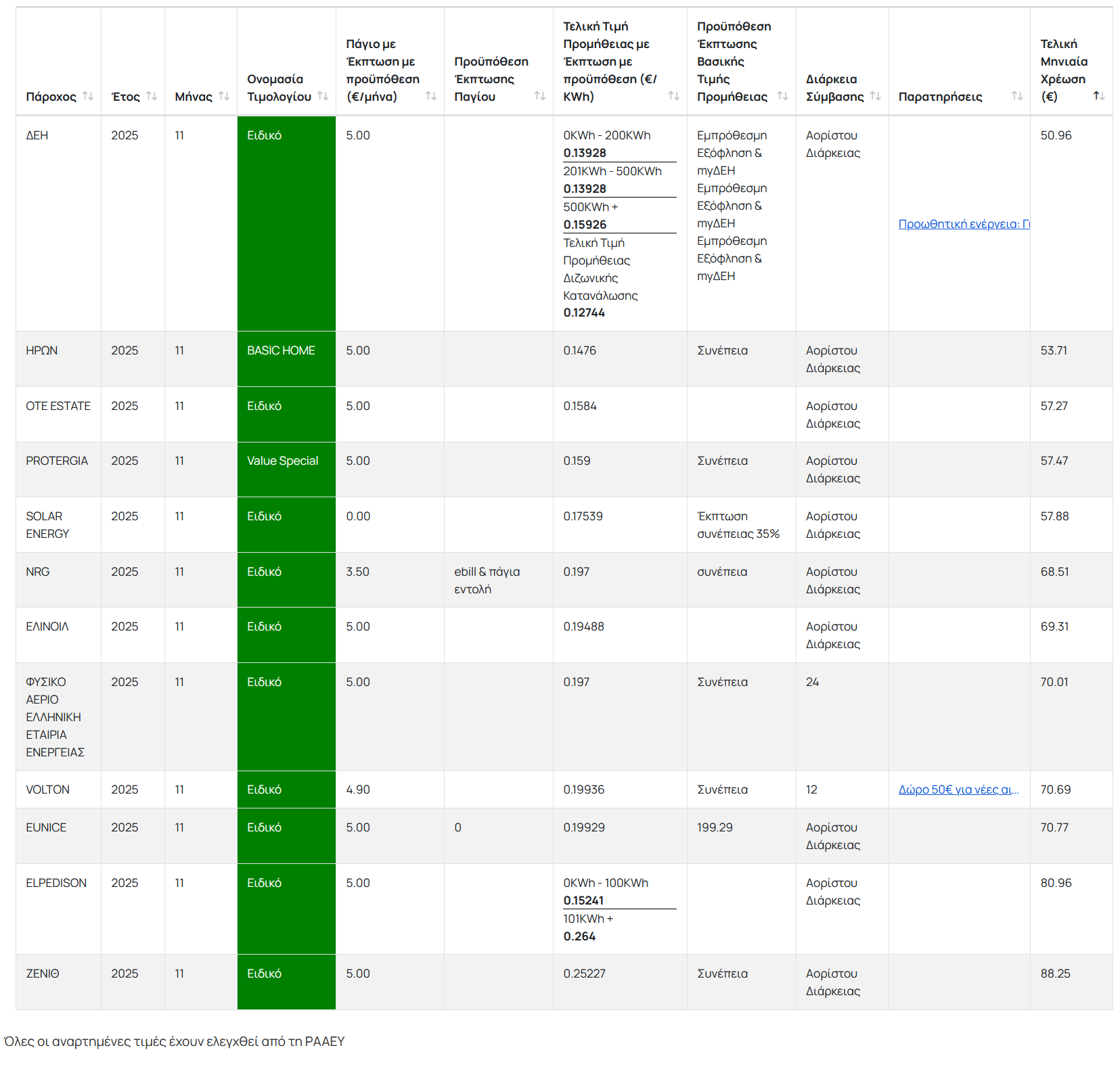The image size is (1120, 1073).
Task: Open the Δώρο 50€ link for VOLTON
Action: (x=958, y=790)
